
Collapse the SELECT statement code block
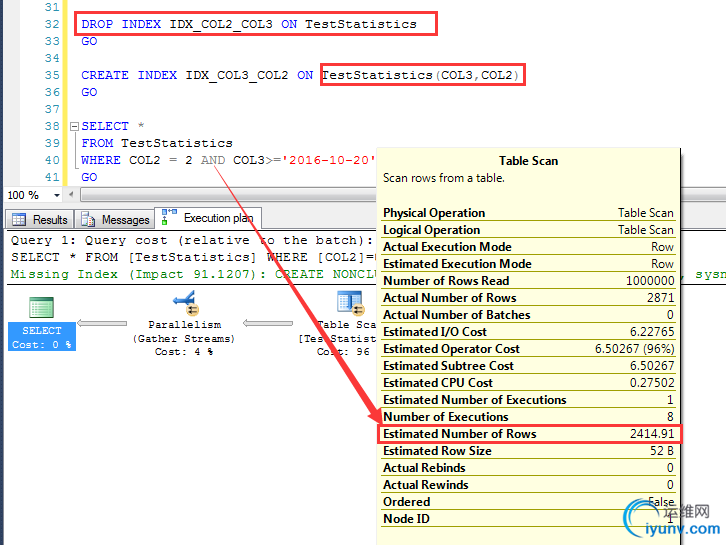(x=74, y=126)
